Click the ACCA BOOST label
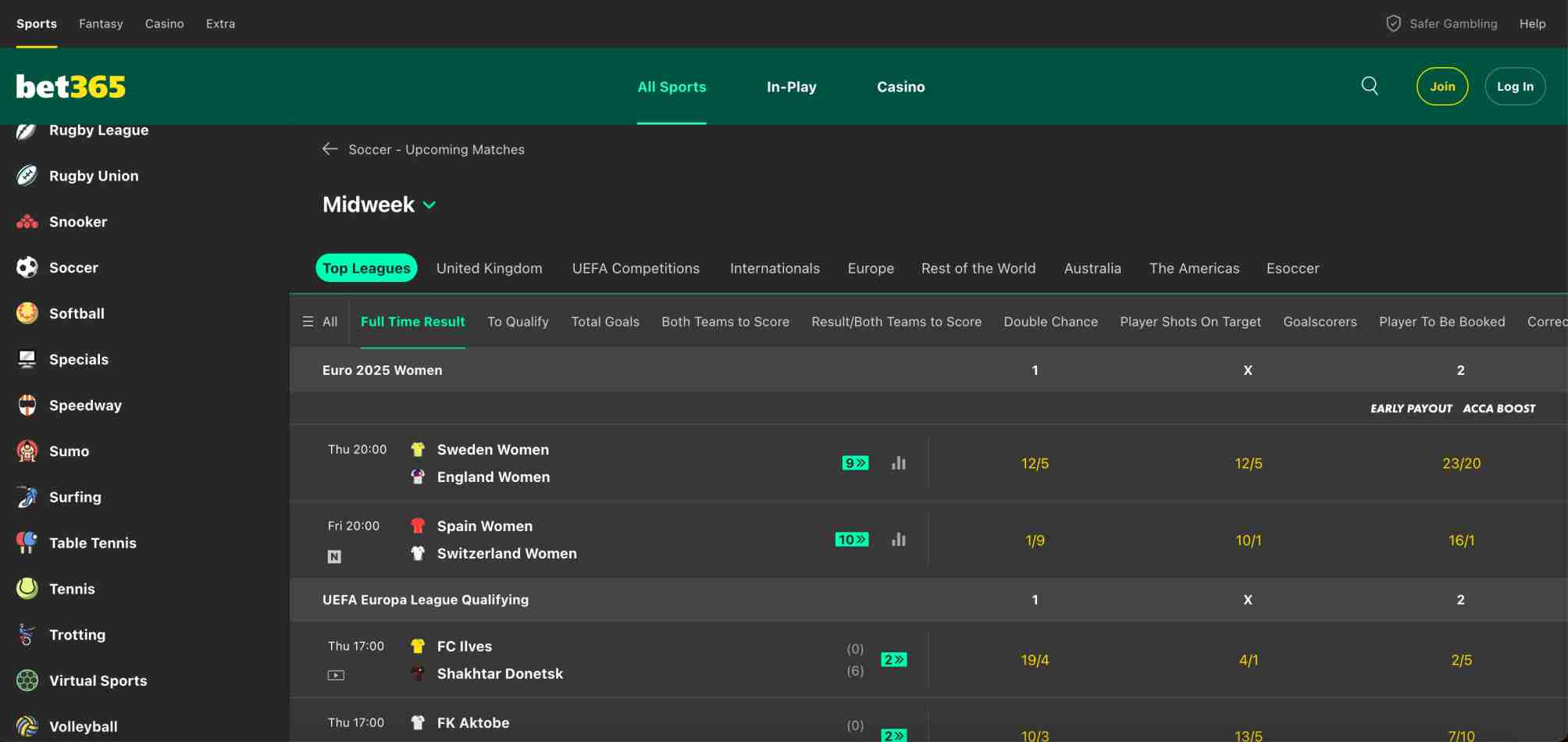This screenshot has width=1568, height=742. [x=1499, y=408]
